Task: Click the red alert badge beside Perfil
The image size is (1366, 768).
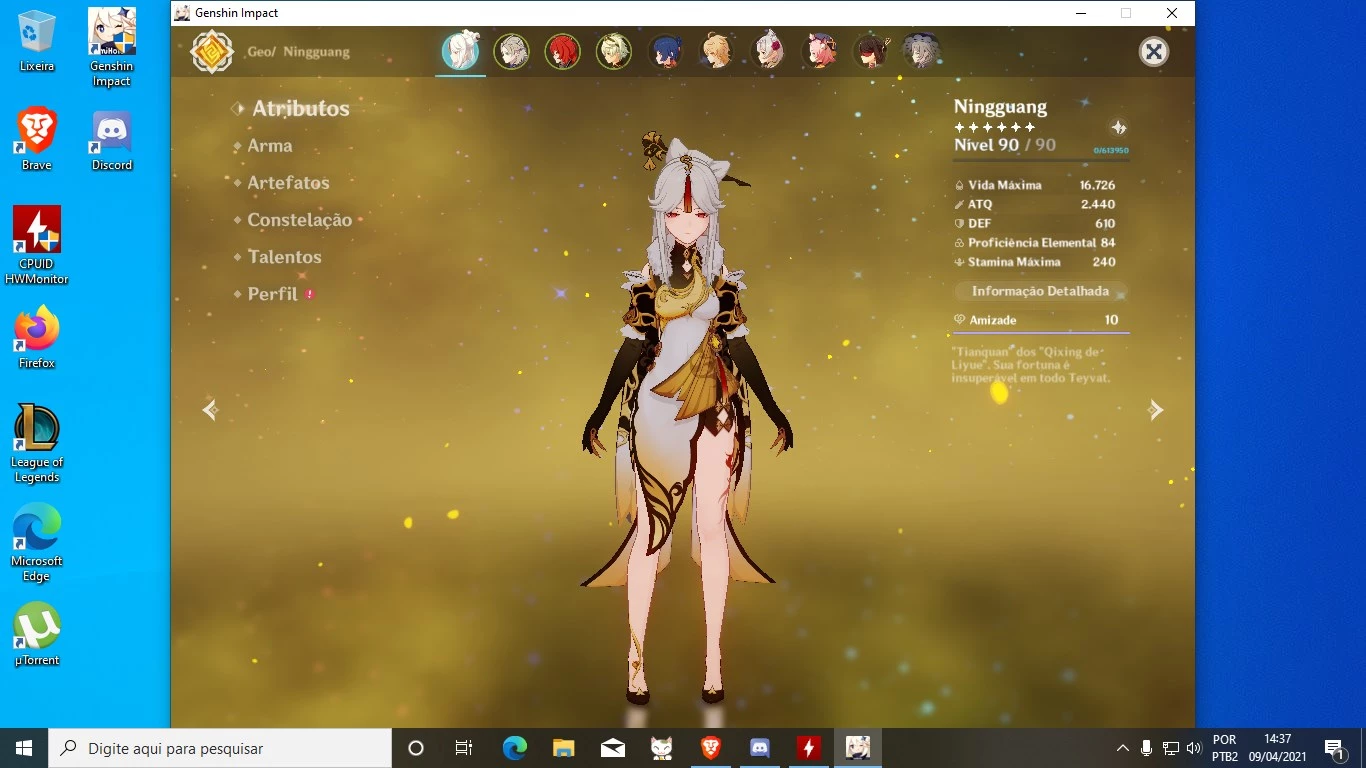Action: [310, 294]
